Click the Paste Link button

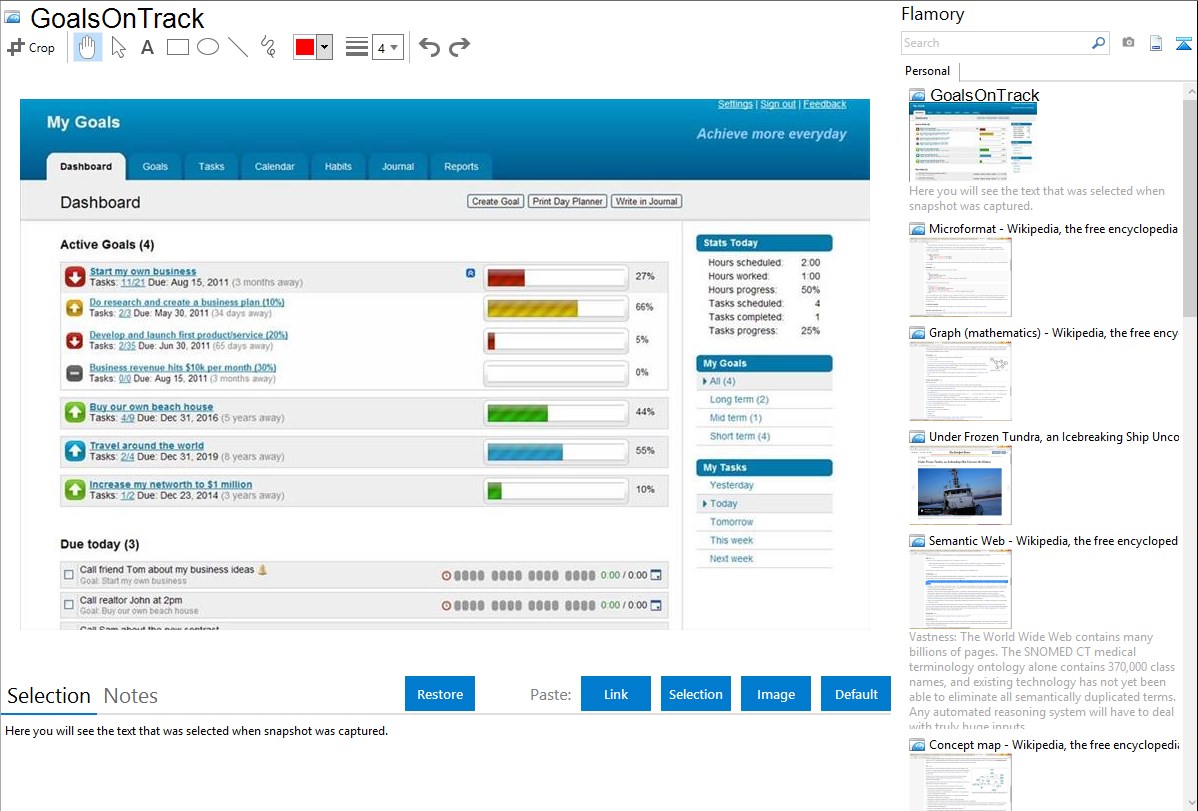[x=616, y=694]
